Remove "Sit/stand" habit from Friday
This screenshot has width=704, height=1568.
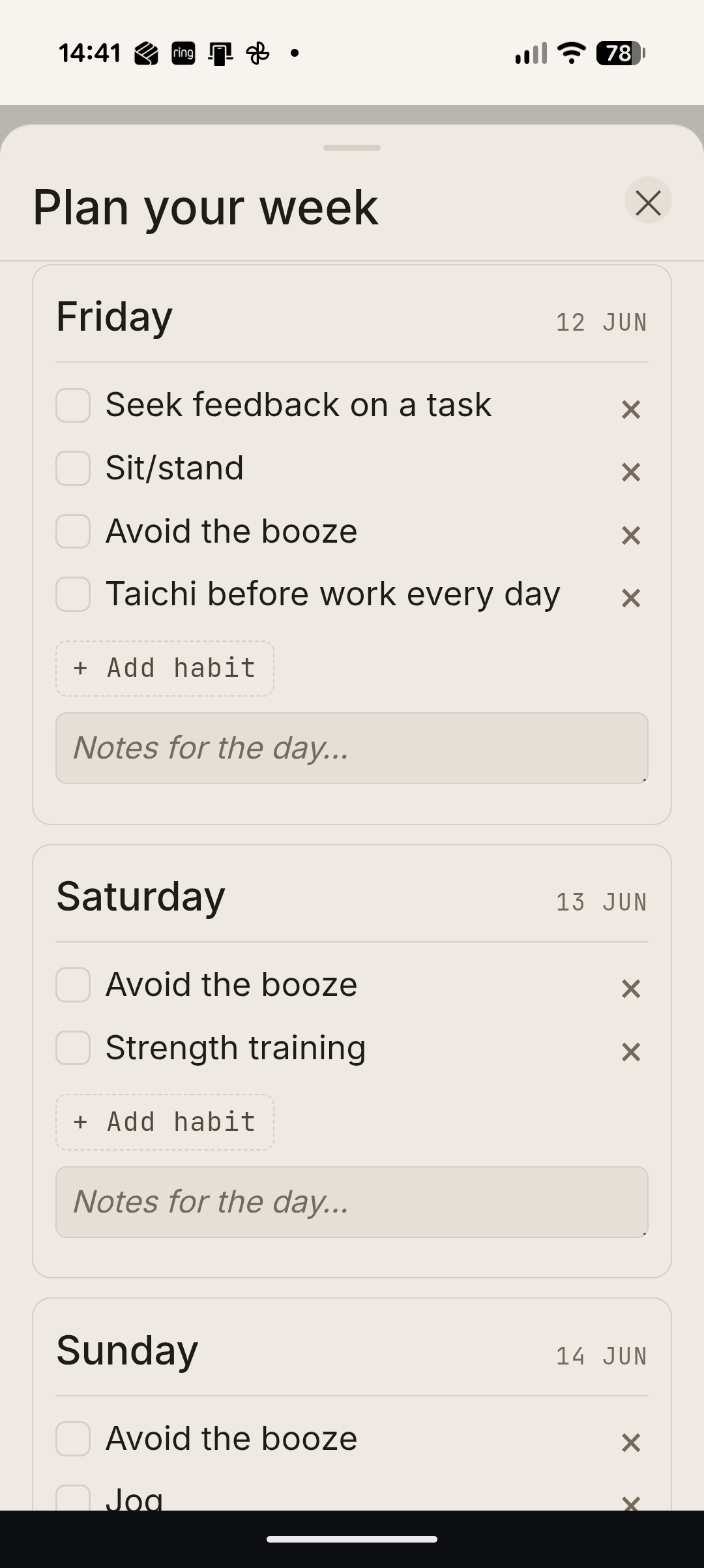631,472
